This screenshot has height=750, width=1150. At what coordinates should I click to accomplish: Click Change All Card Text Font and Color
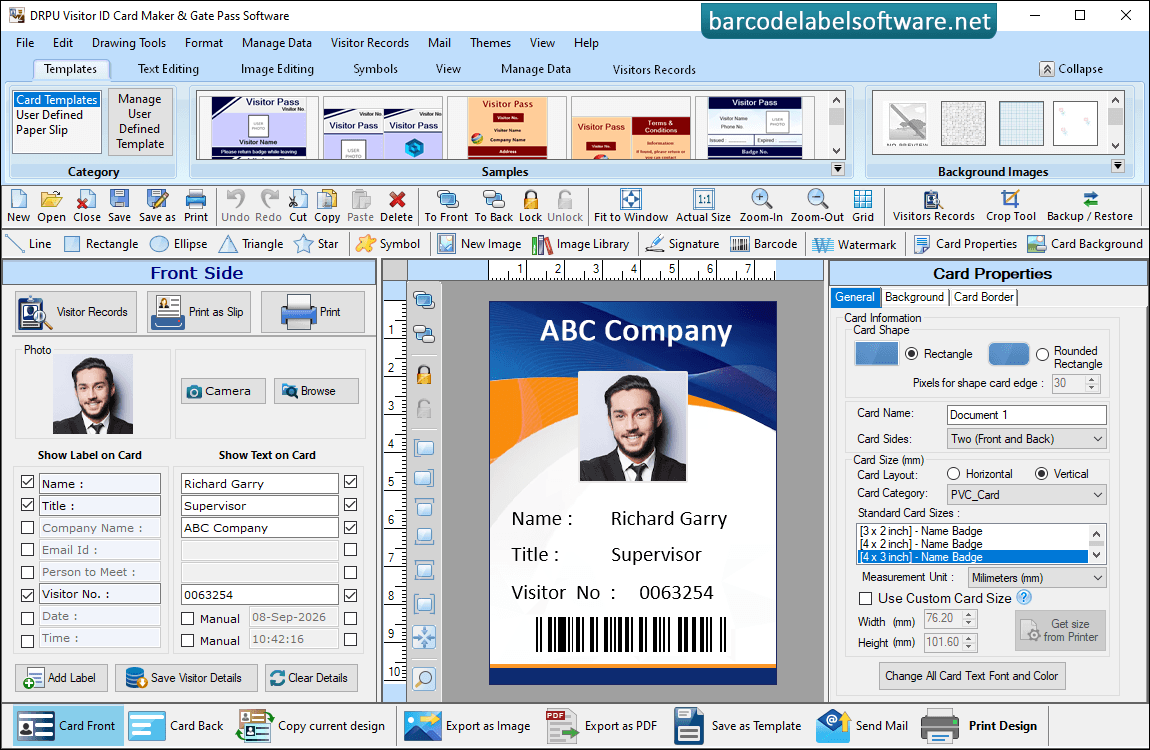coord(972,676)
